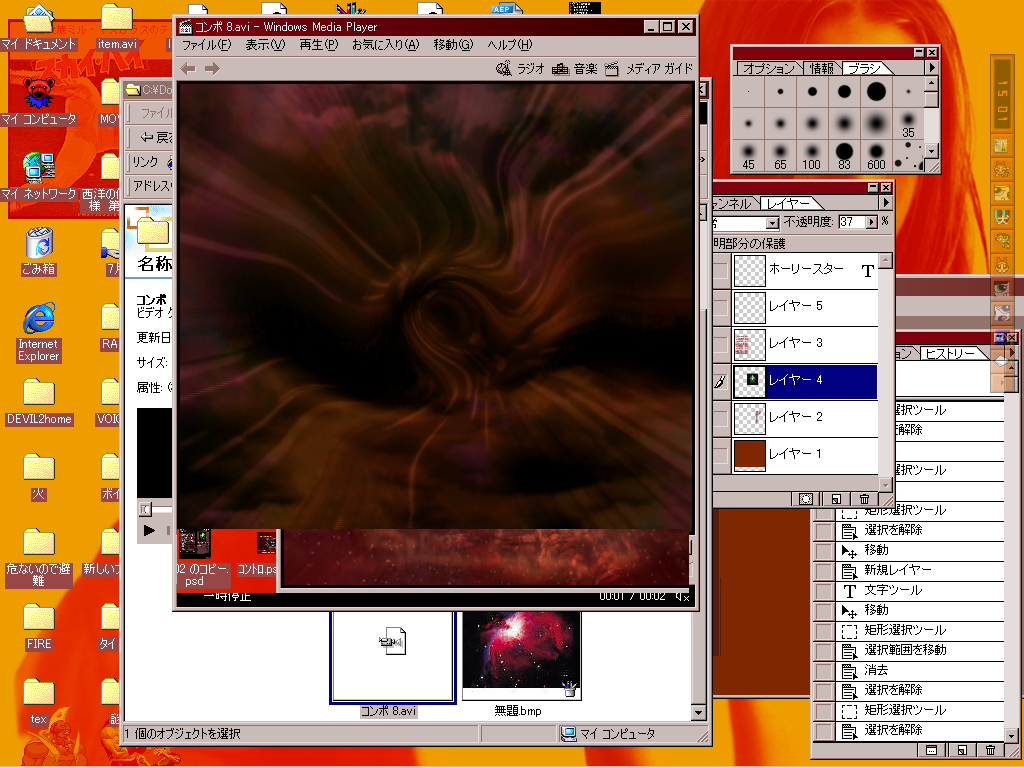
Task: Open the My Computer desktop icon
Action: (39, 101)
